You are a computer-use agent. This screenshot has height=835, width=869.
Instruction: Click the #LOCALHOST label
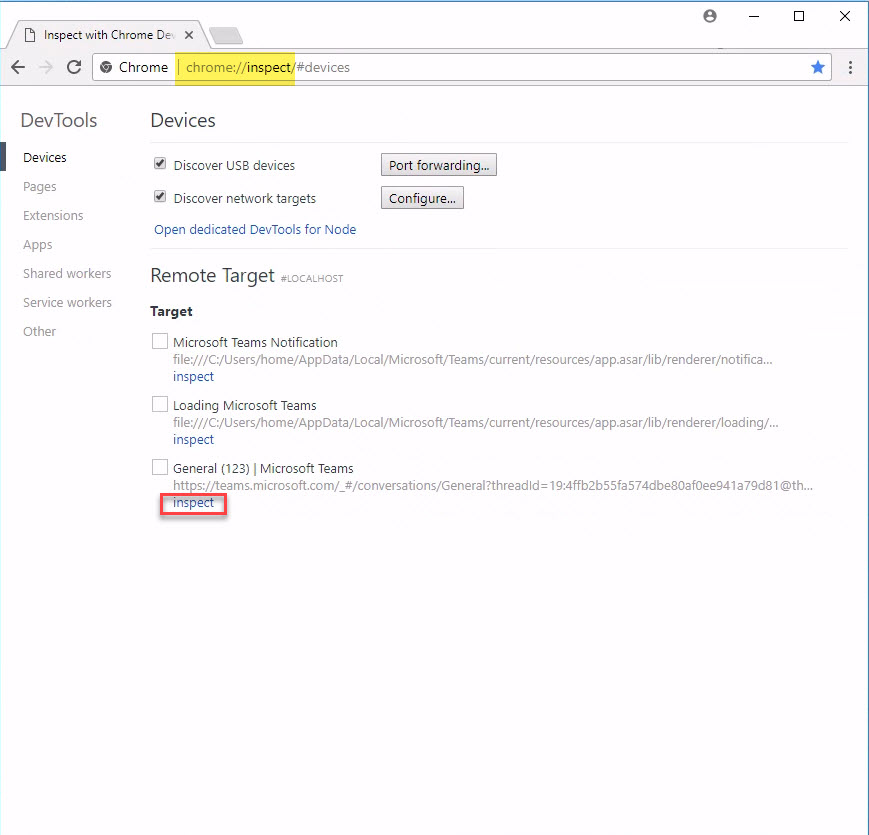(312, 279)
